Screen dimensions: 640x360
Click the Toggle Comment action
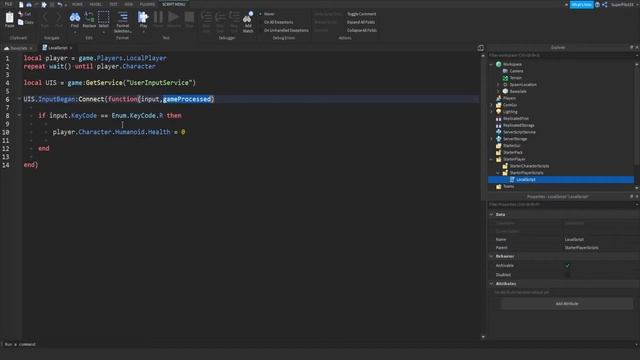tap(361, 14)
